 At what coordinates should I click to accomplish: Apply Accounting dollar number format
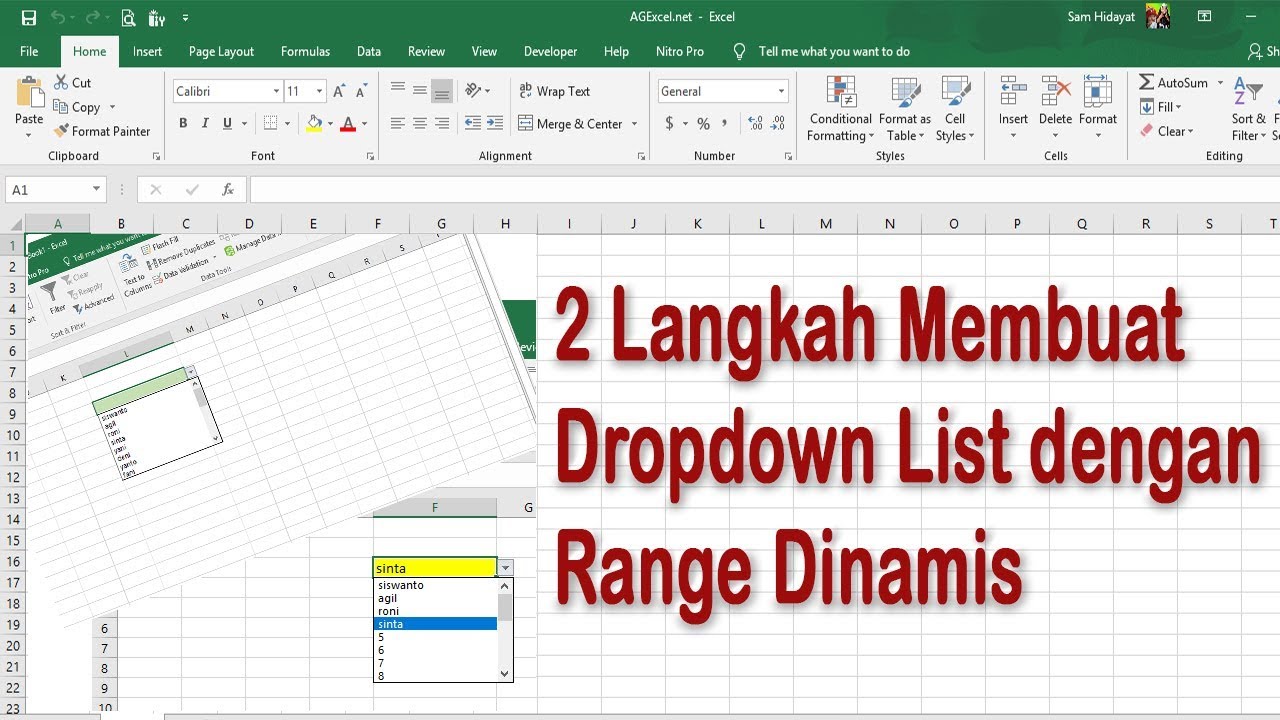point(669,124)
